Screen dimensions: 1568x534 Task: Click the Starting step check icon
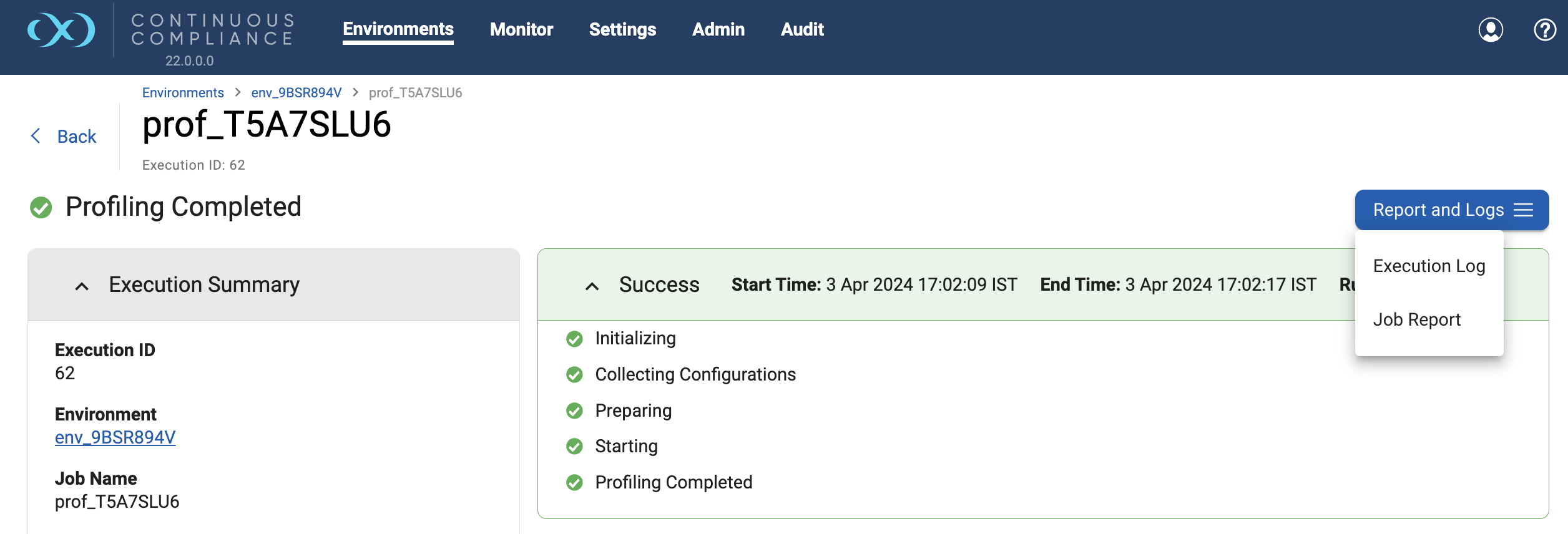[x=574, y=447]
